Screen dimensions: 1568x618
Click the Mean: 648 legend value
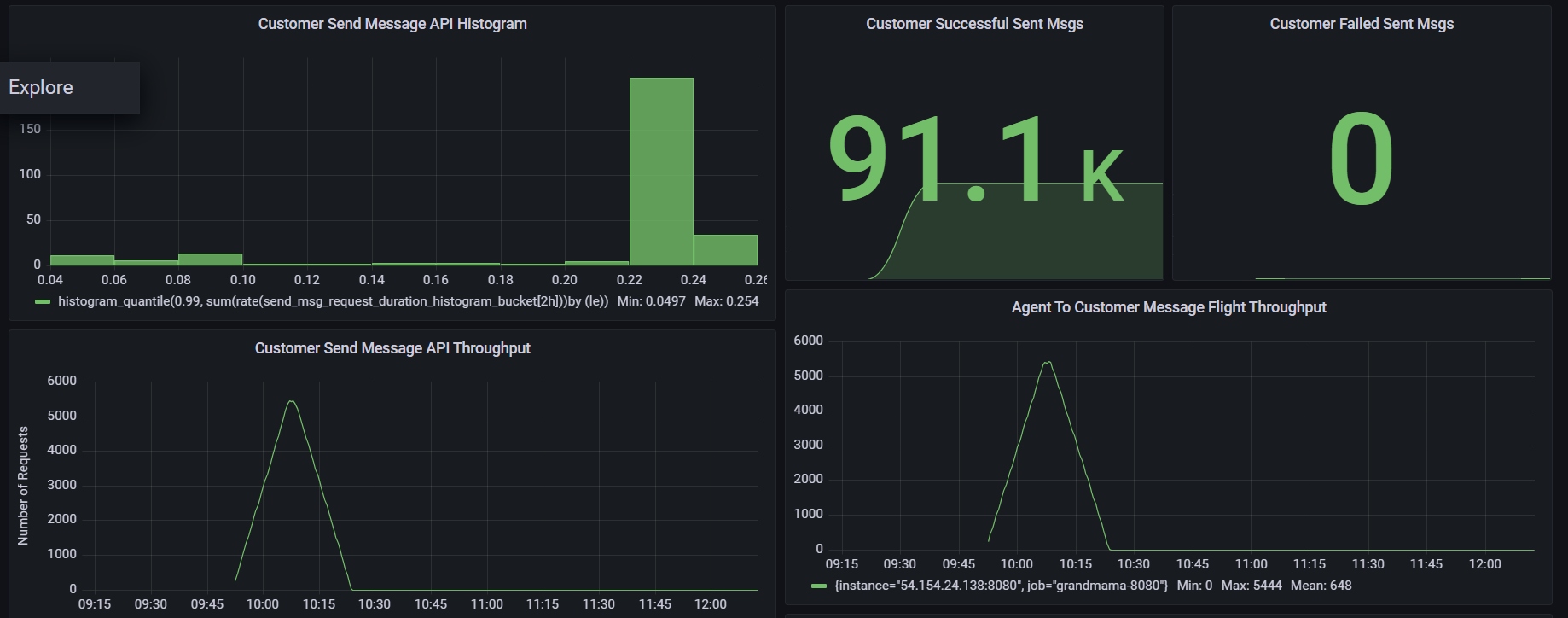pos(1321,586)
